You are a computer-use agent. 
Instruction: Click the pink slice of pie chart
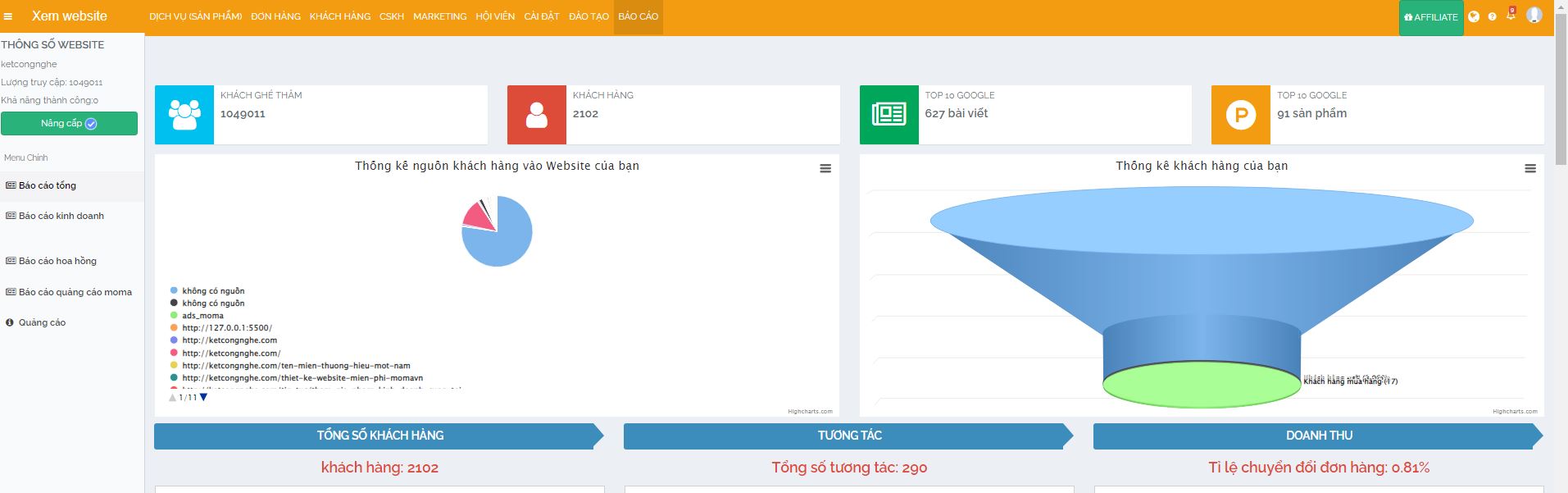click(x=476, y=216)
